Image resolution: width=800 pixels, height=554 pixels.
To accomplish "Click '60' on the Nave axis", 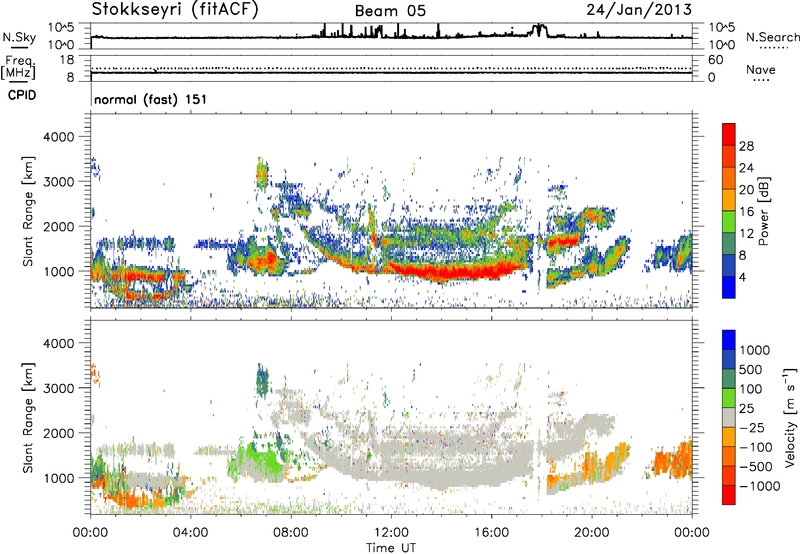I will click(715, 60).
